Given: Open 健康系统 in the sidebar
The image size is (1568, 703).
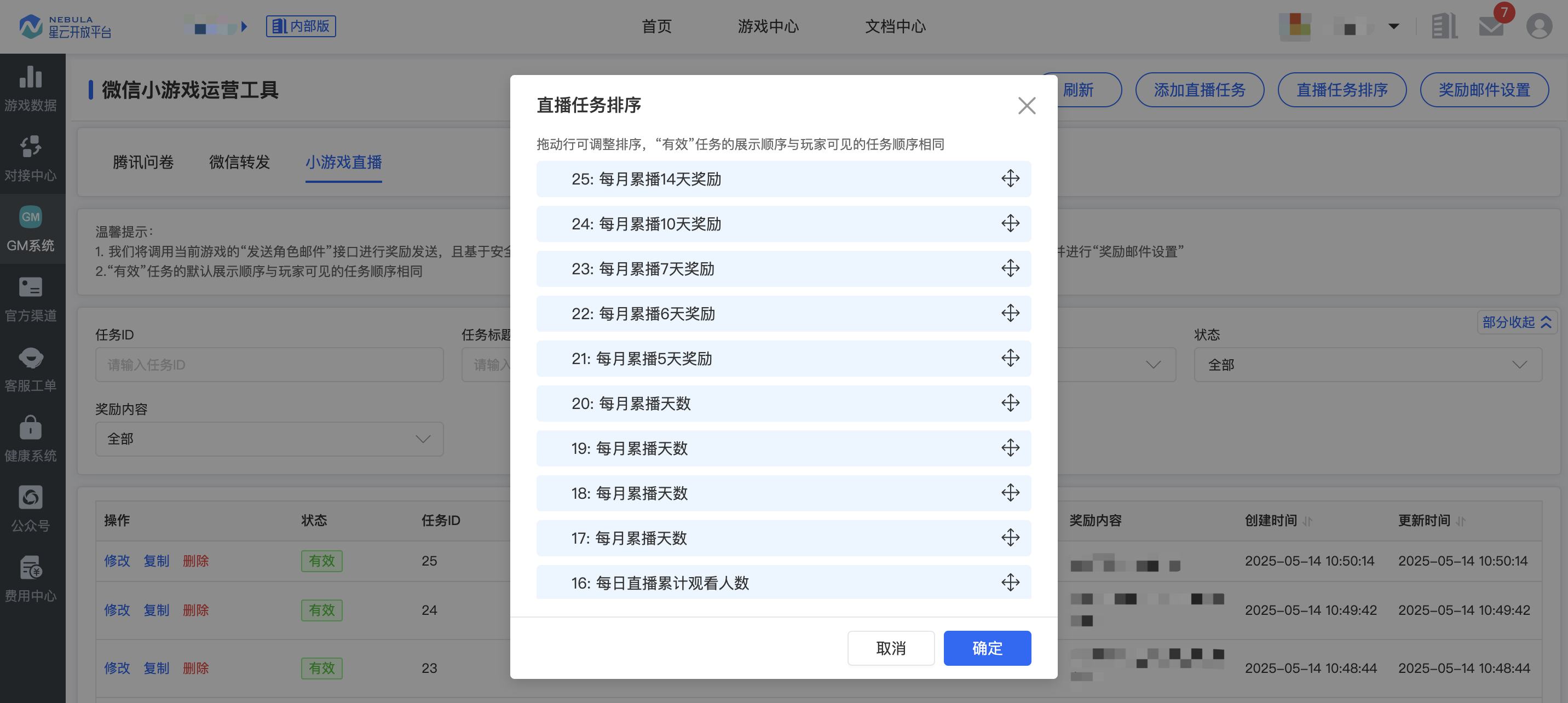Looking at the screenshot, I should [x=31, y=439].
